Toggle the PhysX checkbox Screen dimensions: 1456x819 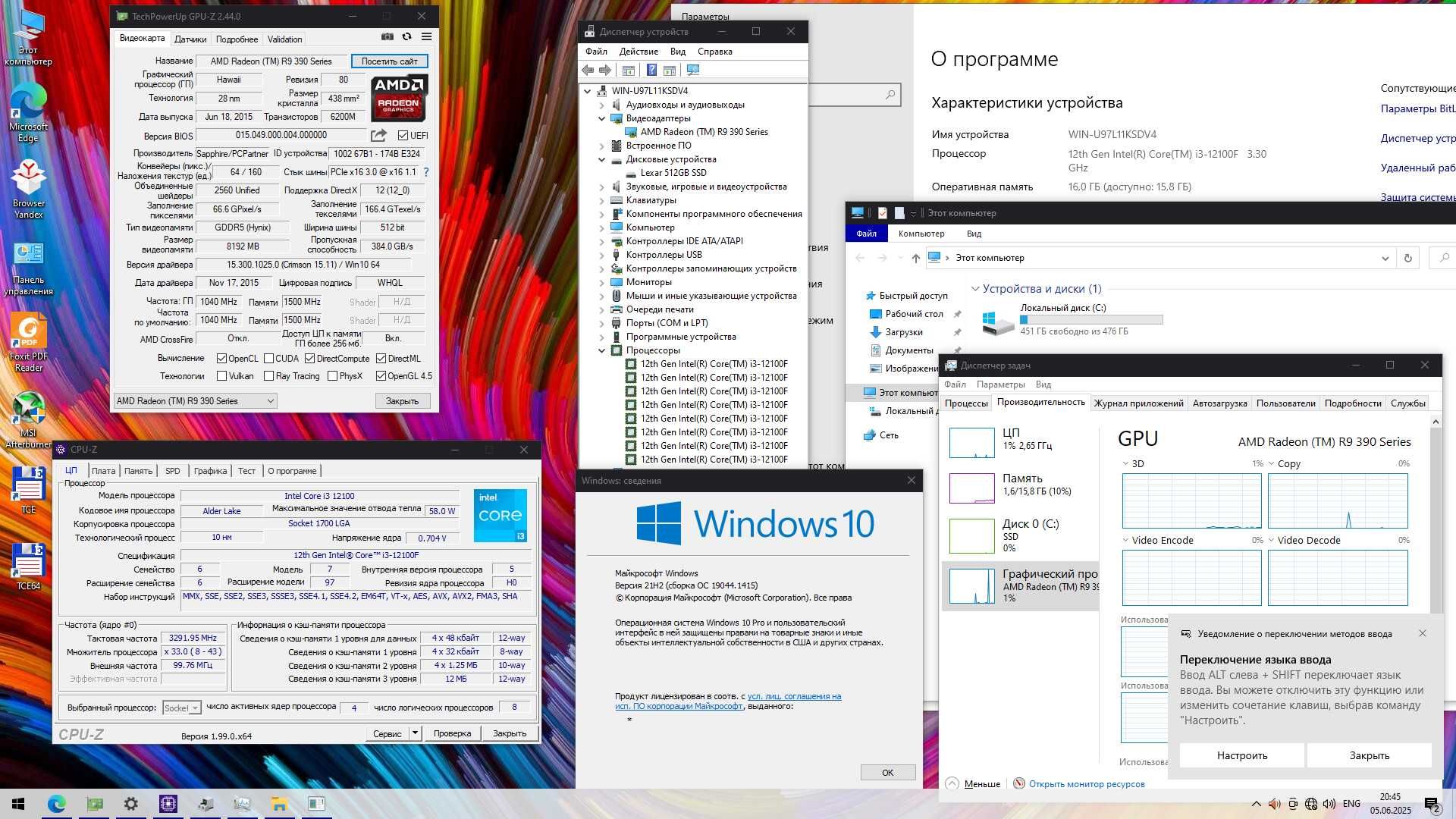tap(332, 376)
